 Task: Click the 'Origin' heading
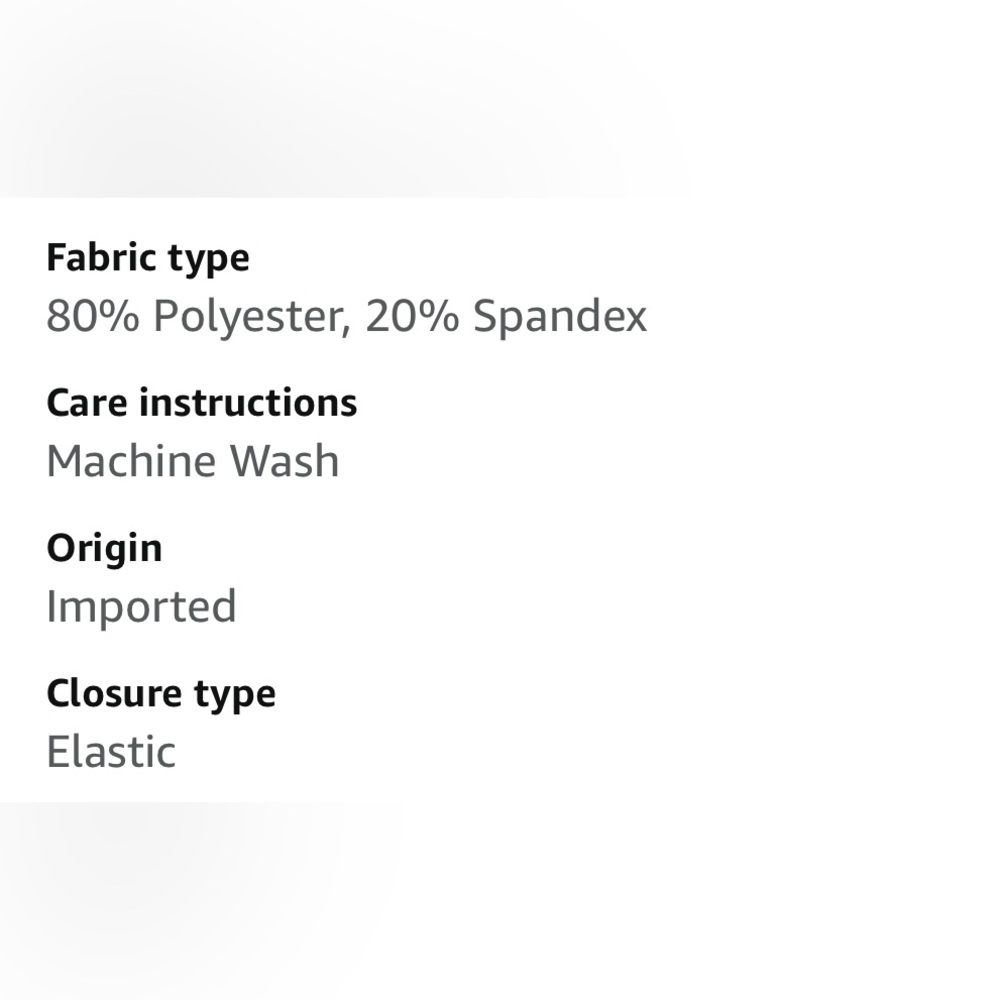pos(105,549)
